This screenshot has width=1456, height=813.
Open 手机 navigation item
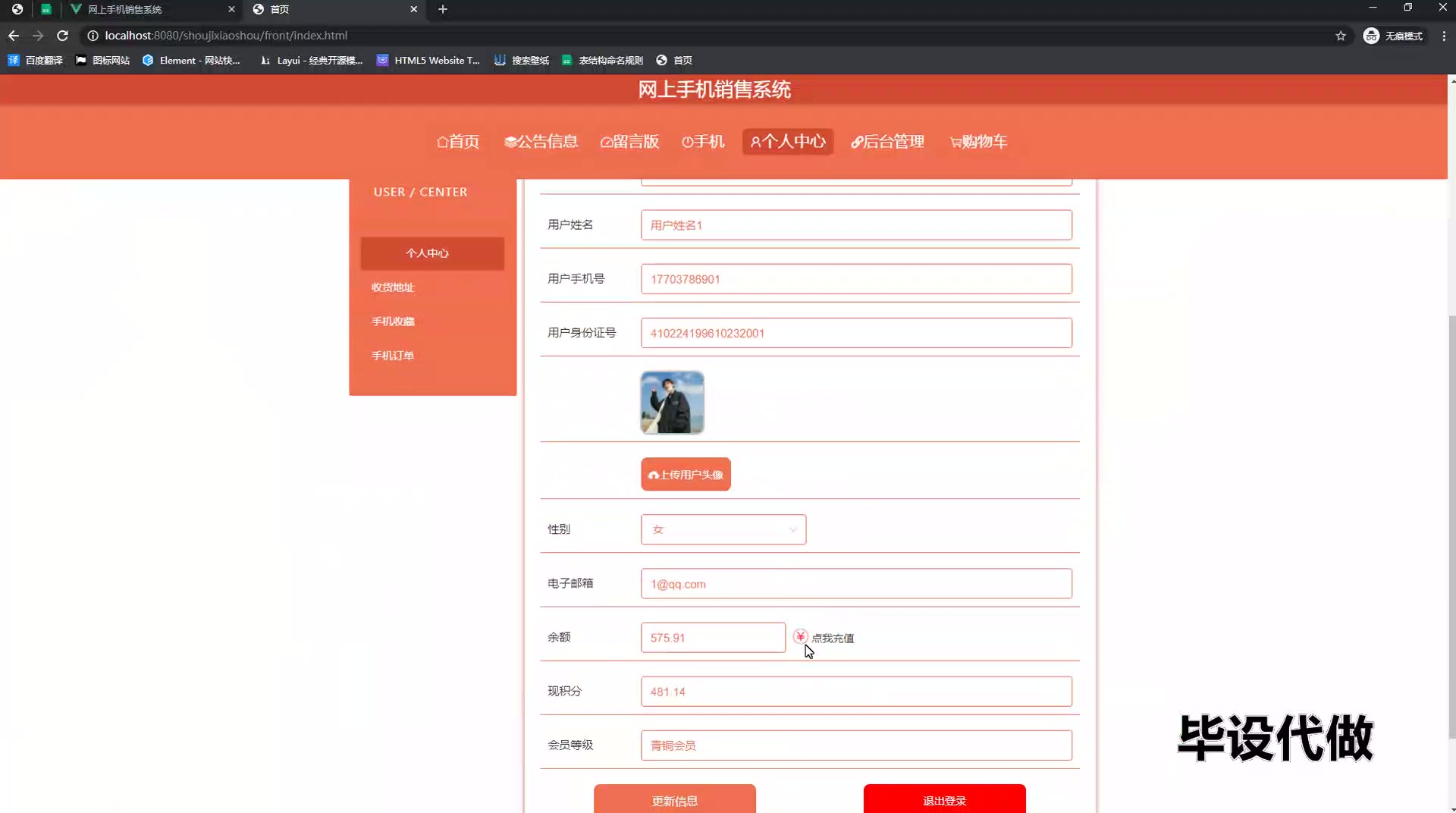click(703, 142)
